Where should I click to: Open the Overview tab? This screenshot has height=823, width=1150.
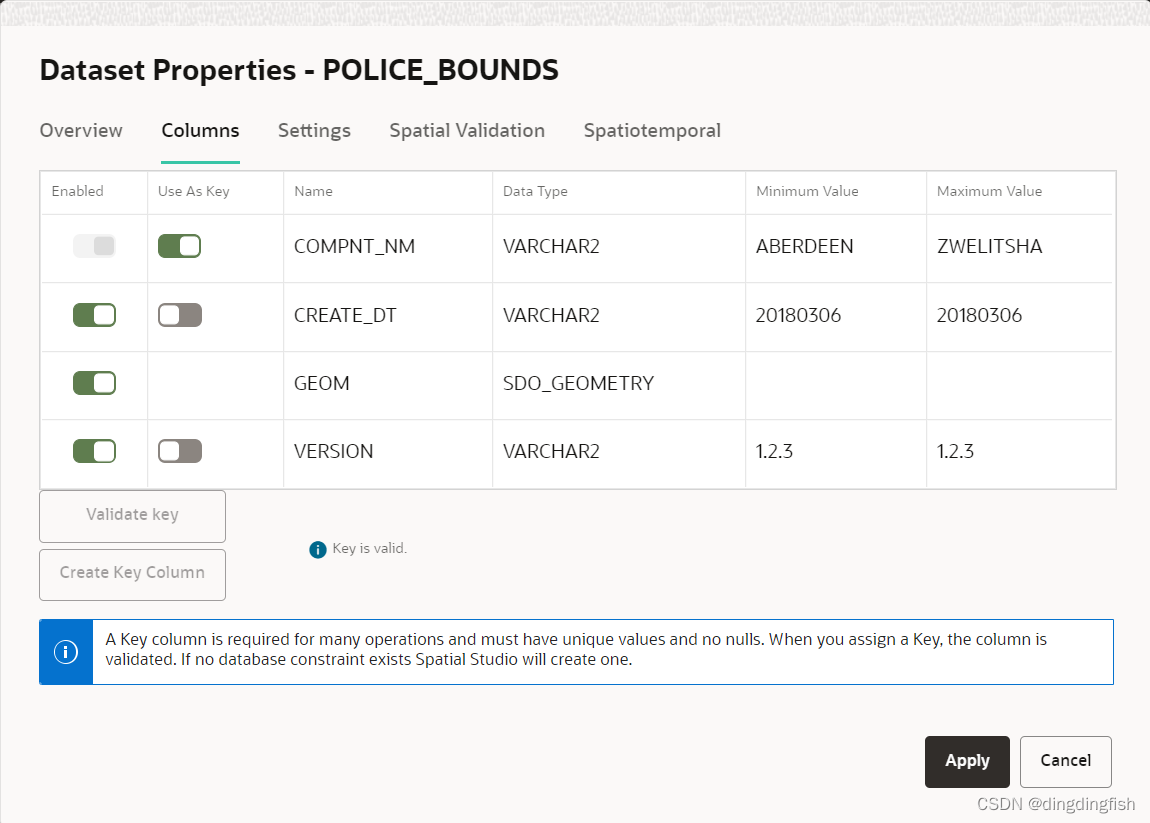point(81,131)
